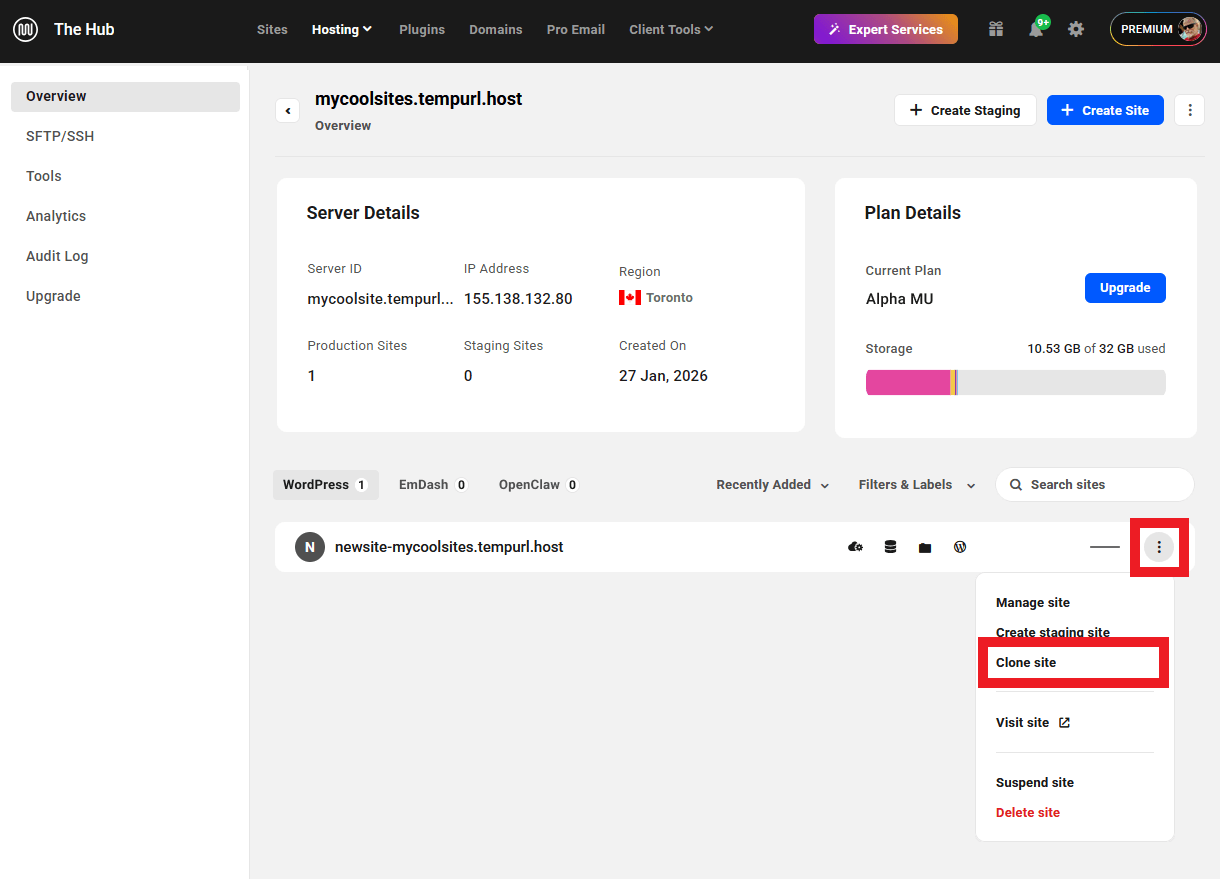Screen dimensions: 1220x879
Task: Click the N avatar of newsite
Action: point(310,547)
